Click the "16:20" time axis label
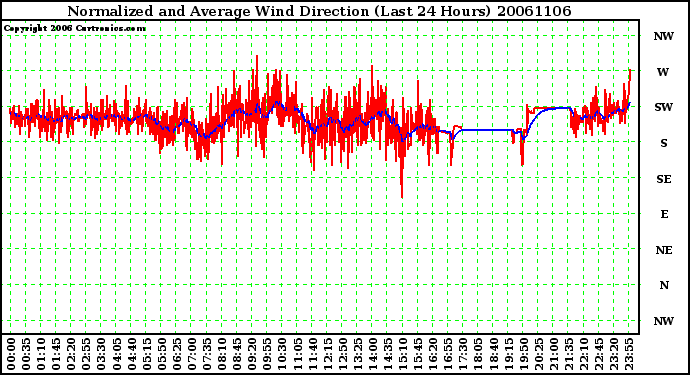The width and height of the screenshot is (690, 375). tap(433, 354)
